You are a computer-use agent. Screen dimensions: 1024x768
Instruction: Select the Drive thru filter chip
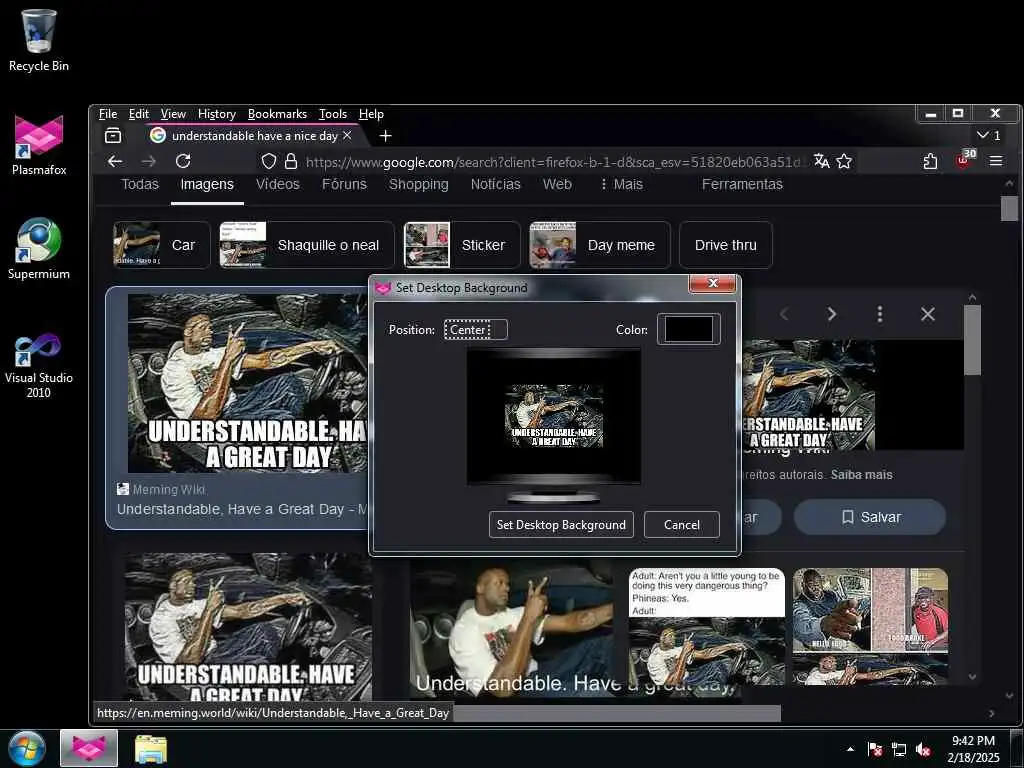726,245
